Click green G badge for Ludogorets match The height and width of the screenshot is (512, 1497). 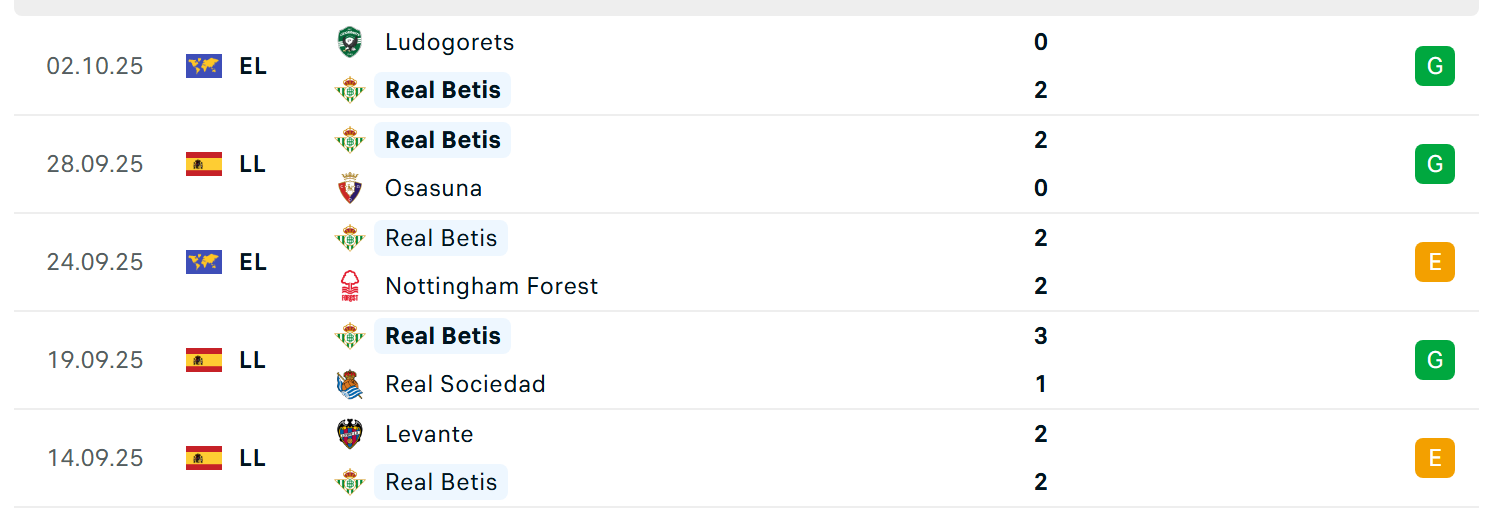pos(1434,66)
